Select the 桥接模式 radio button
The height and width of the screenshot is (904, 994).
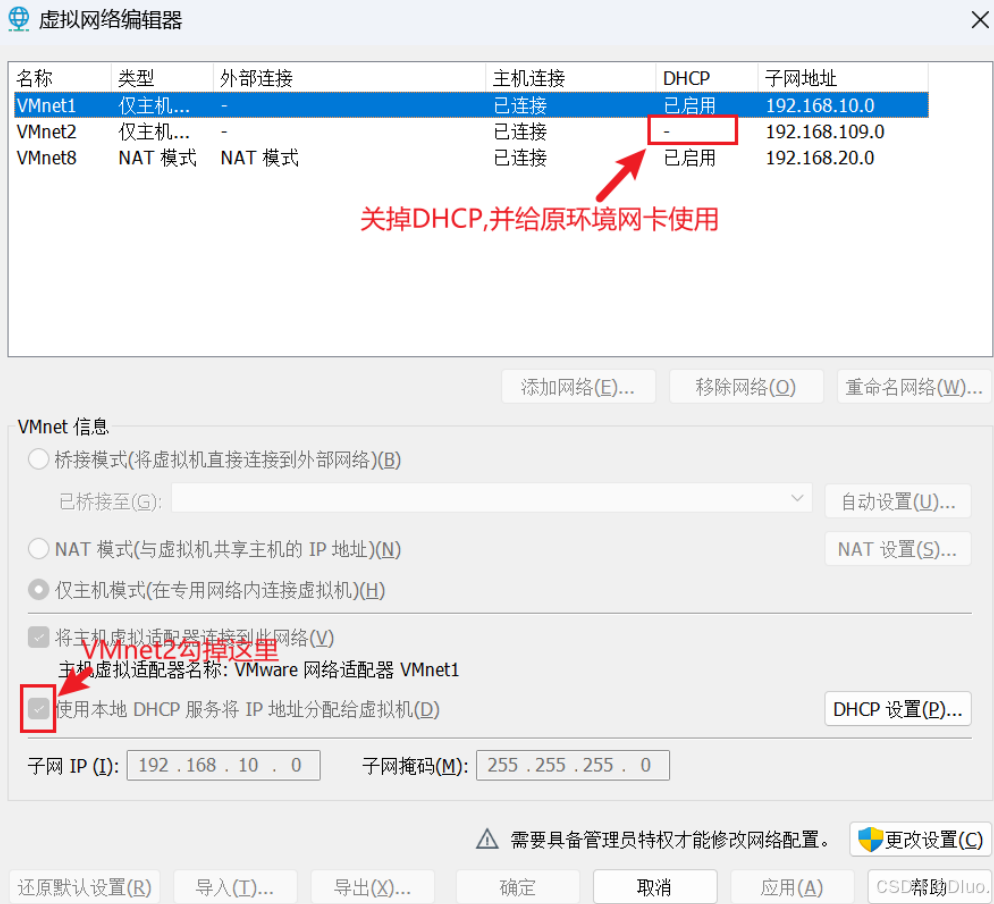pos(39,459)
